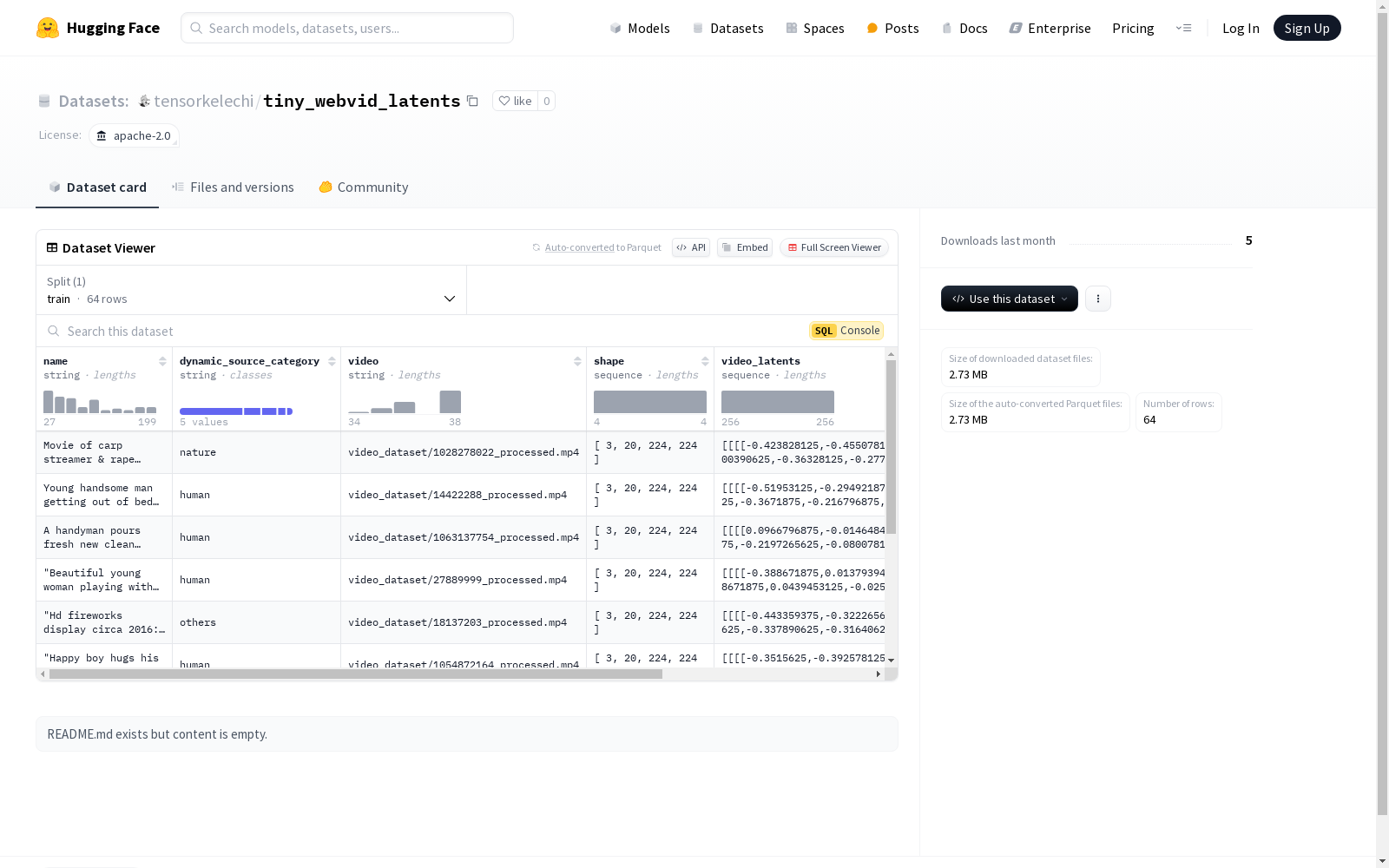Open the Pricing page link
1389x868 pixels.
point(1133,28)
